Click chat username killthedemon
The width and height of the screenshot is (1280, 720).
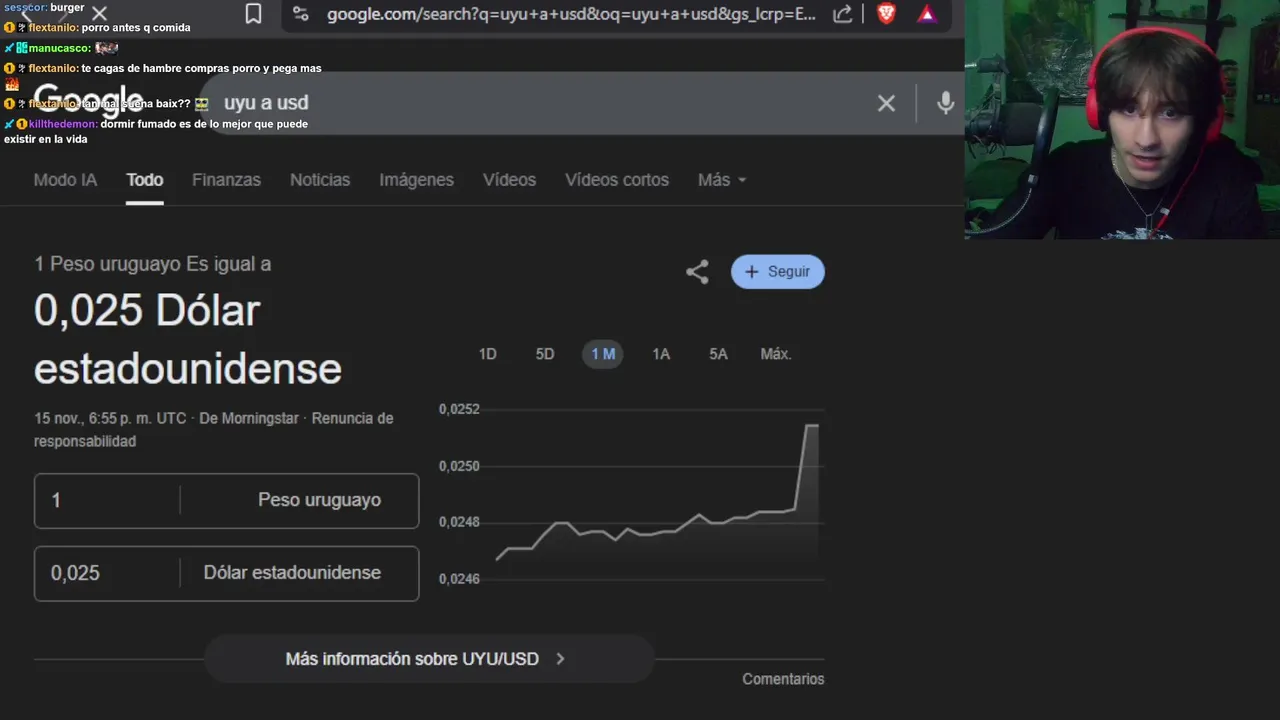coord(63,124)
